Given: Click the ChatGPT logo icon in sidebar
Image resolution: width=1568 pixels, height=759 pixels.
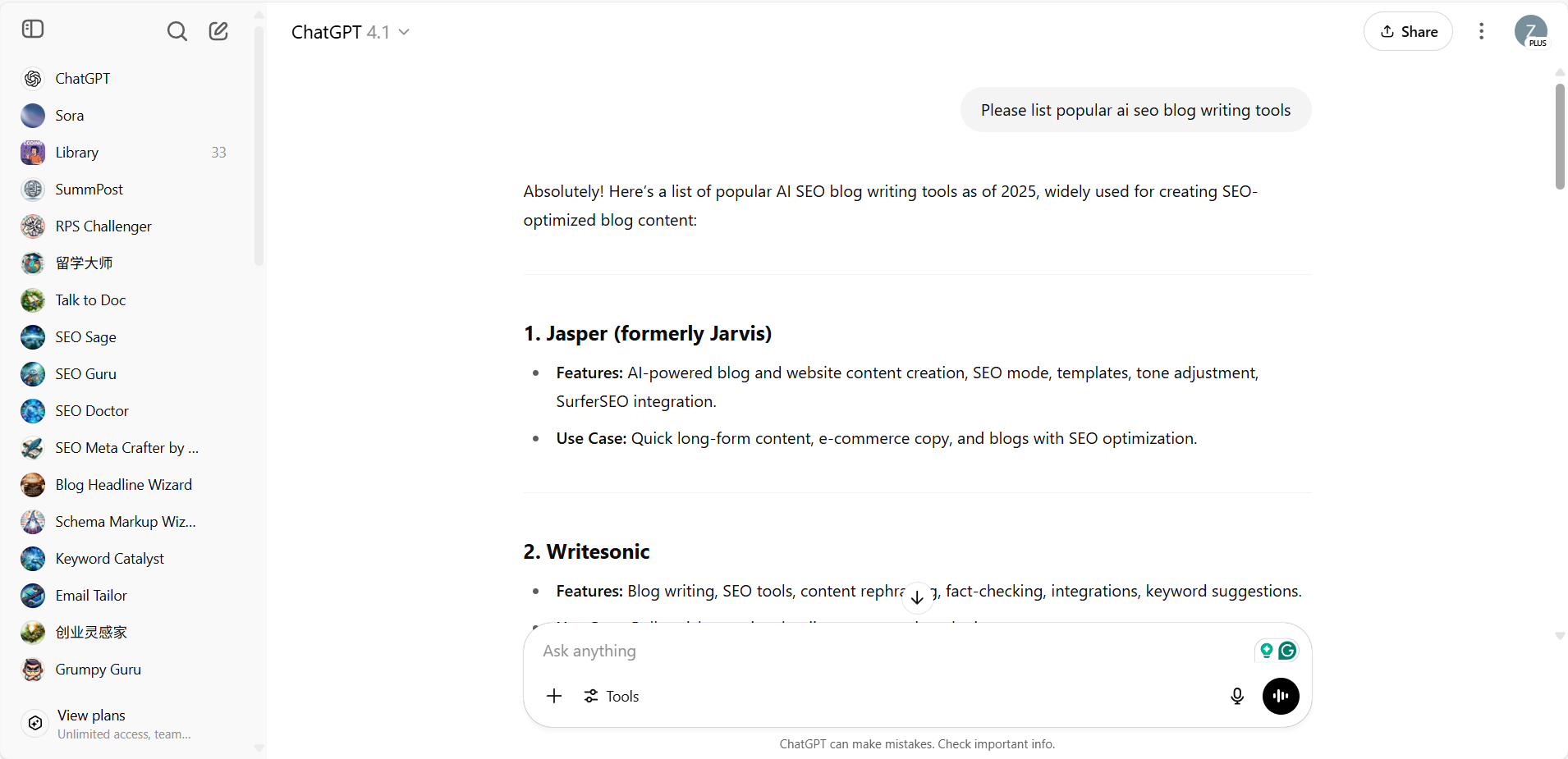Looking at the screenshot, I should pos(33,79).
